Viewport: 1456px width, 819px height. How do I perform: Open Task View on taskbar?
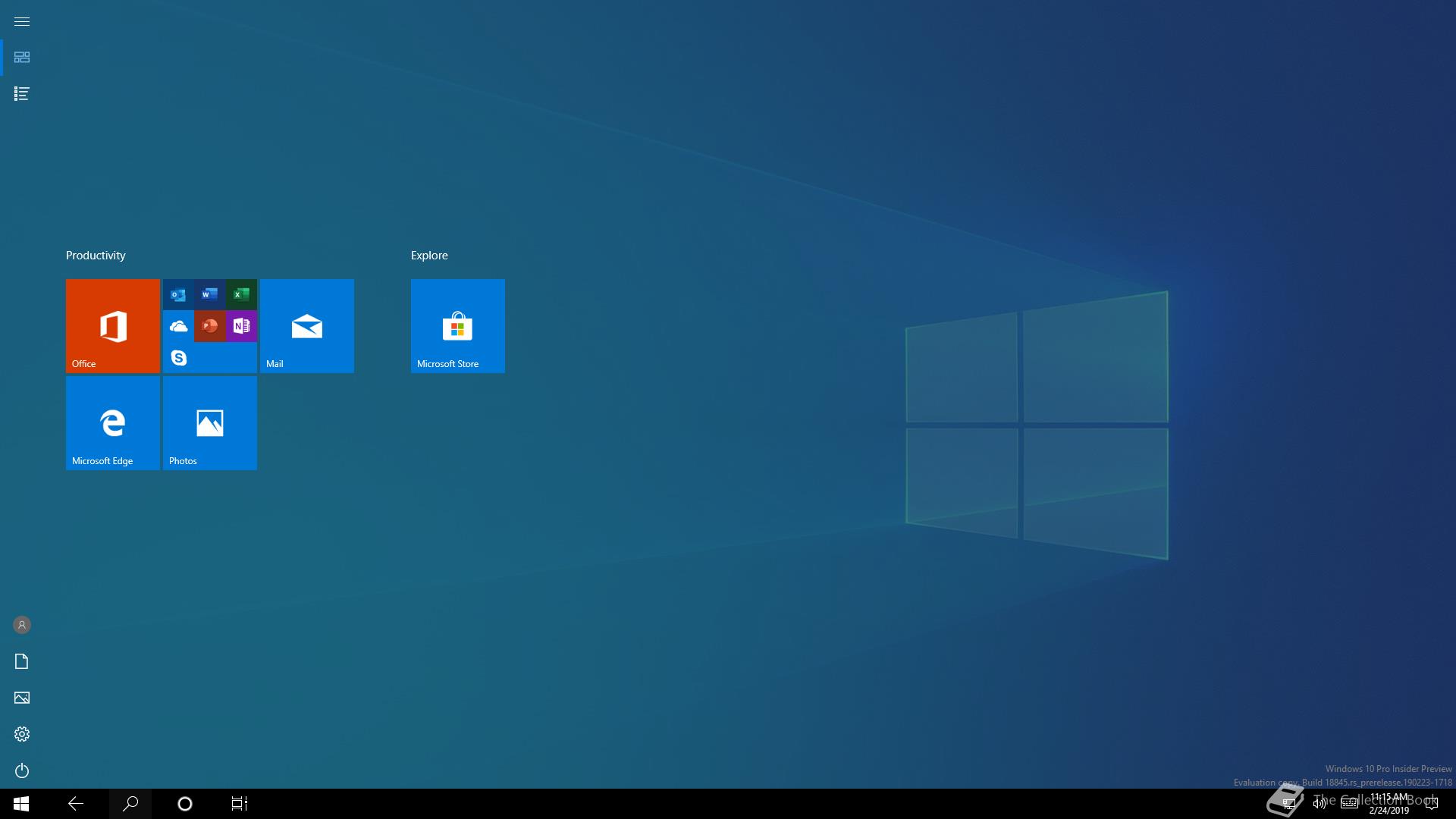pos(240,804)
